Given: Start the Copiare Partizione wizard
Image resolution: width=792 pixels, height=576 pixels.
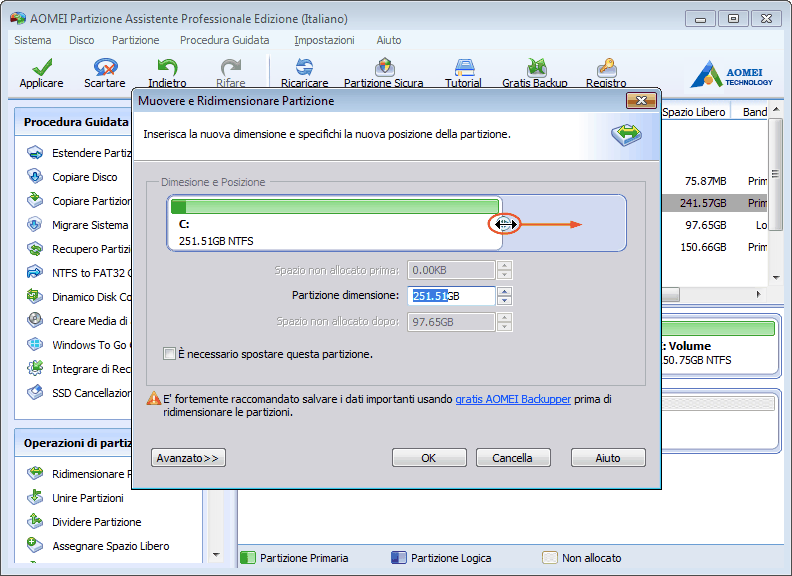Looking at the screenshot, I should 79,201.
